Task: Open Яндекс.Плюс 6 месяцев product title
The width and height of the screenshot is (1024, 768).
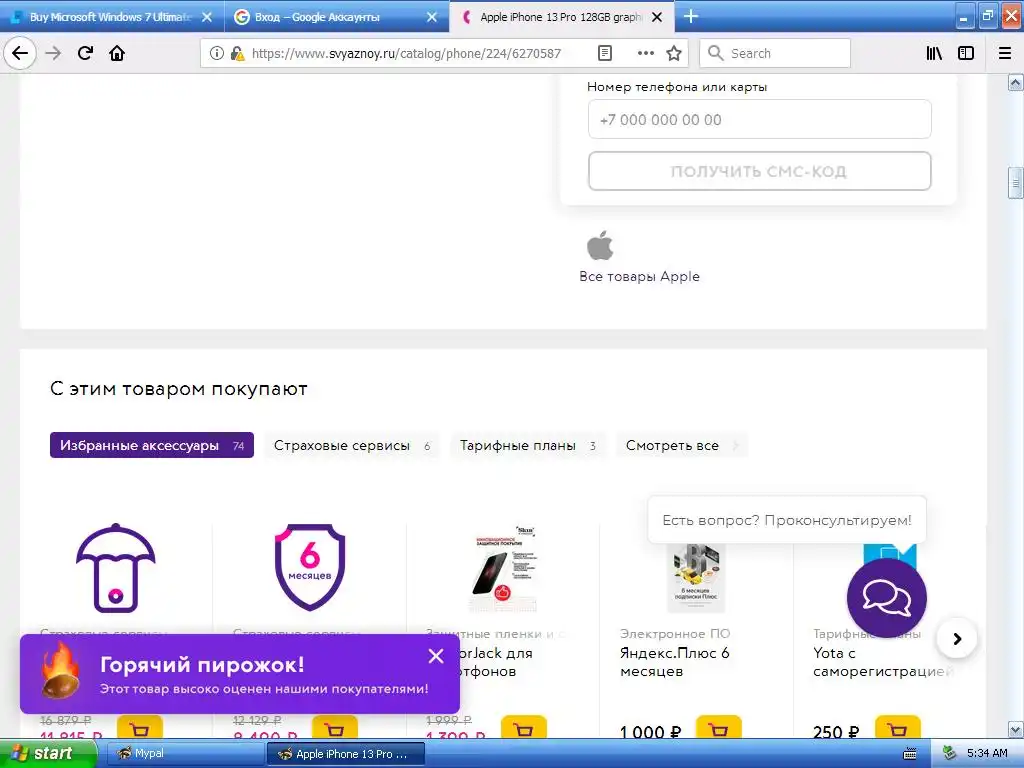Action: pos(674,662)
